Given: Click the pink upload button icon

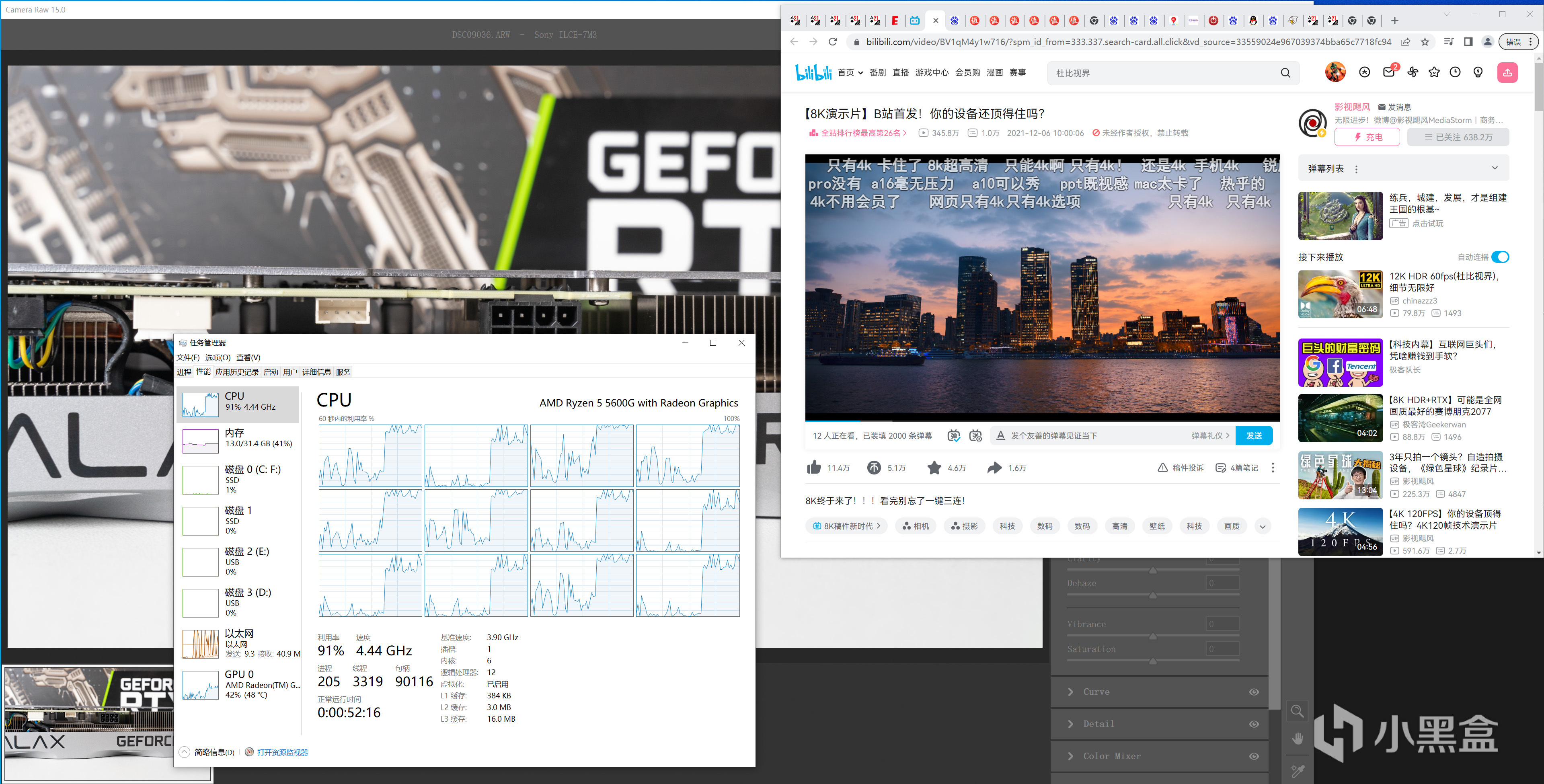Looking at the screenshot, I should [x=1507, y=72].
